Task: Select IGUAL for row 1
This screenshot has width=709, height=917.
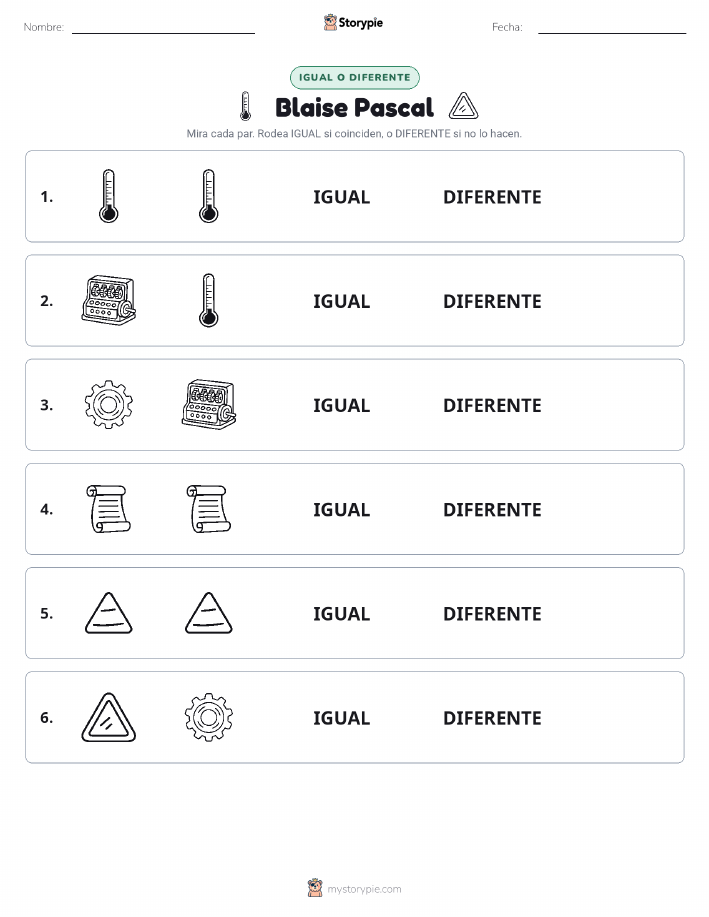Action: point(342,197)
